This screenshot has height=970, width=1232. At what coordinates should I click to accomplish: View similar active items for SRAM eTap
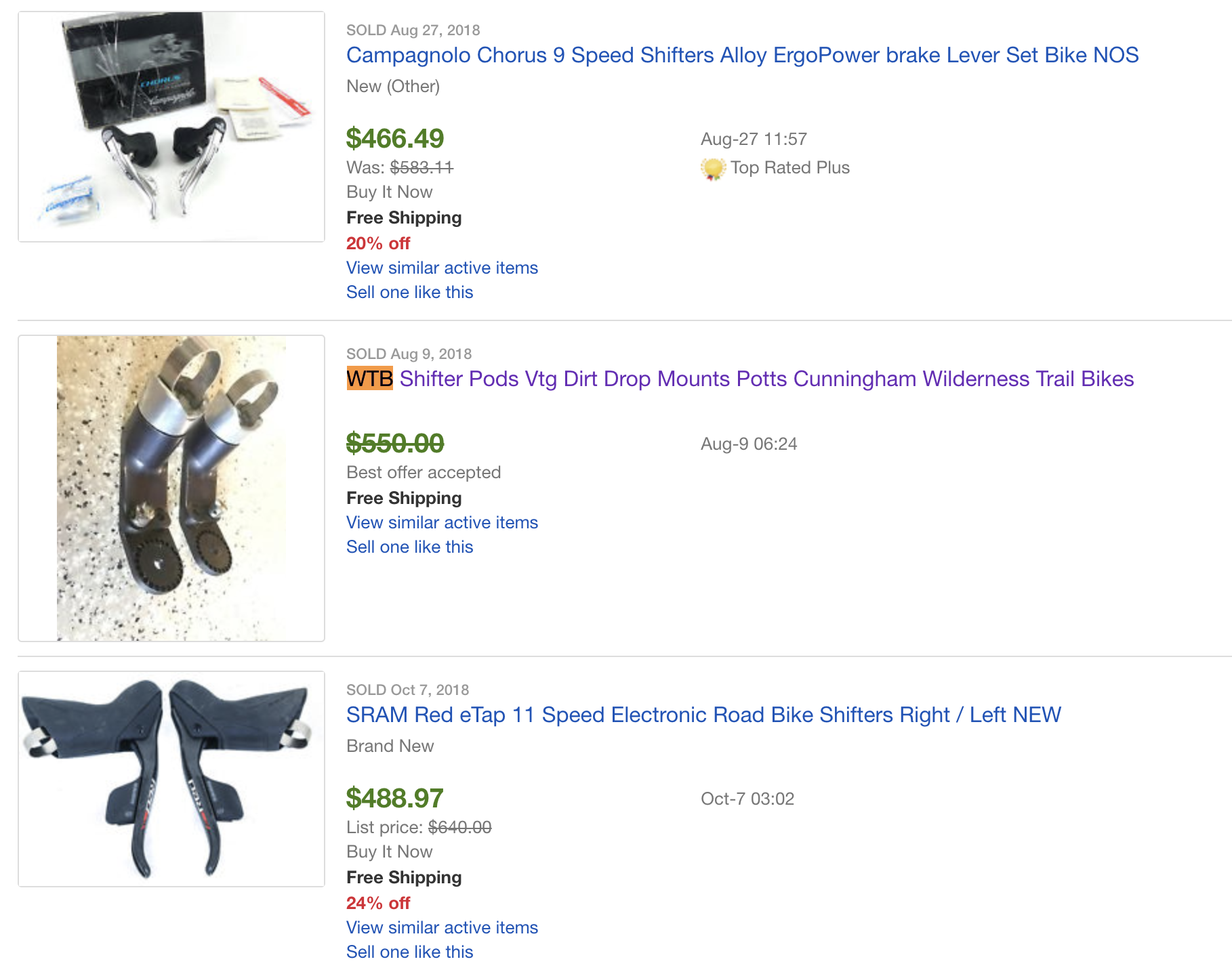click(x=442, y=927)
